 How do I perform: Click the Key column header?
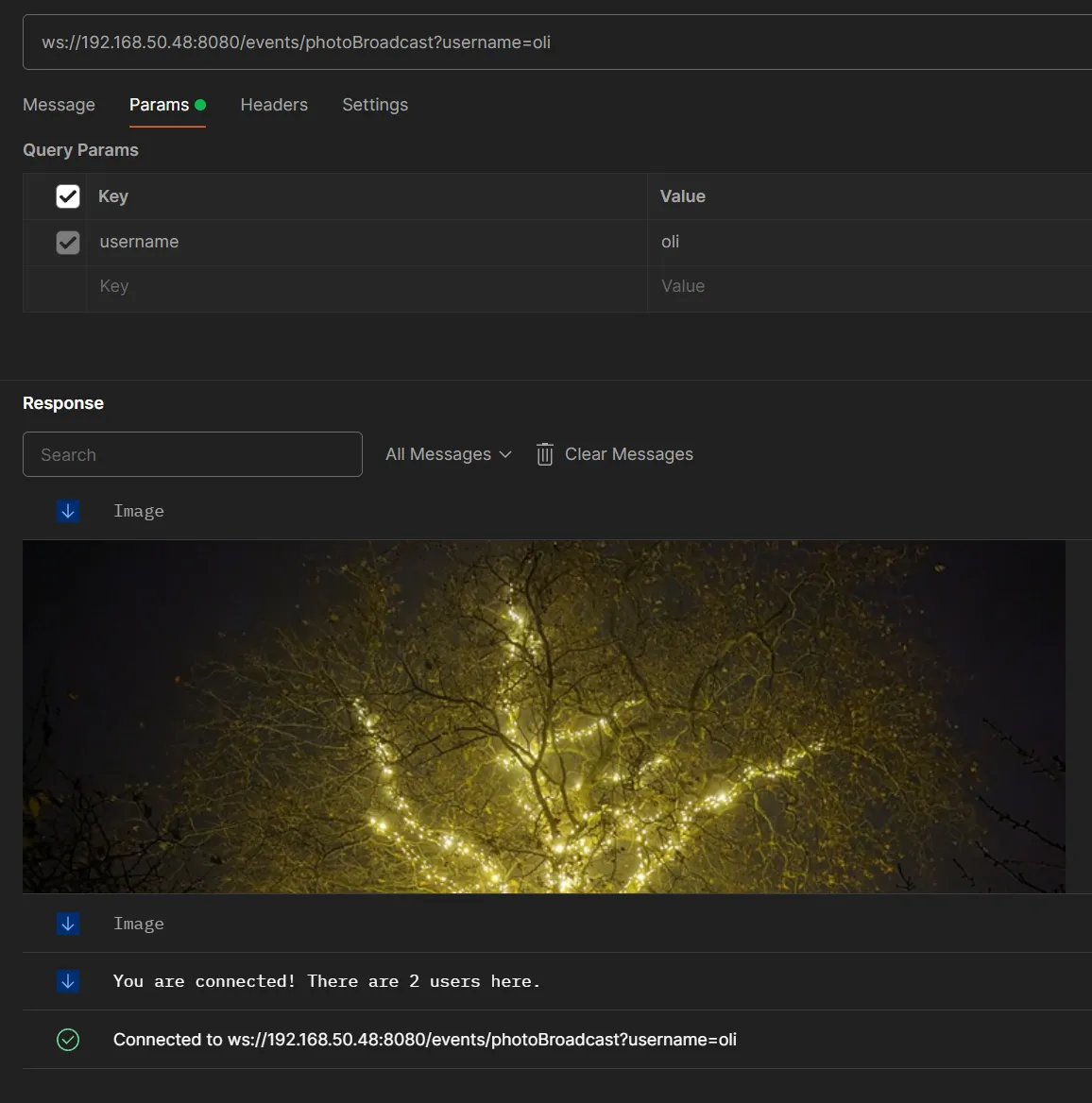click(113, 196)
